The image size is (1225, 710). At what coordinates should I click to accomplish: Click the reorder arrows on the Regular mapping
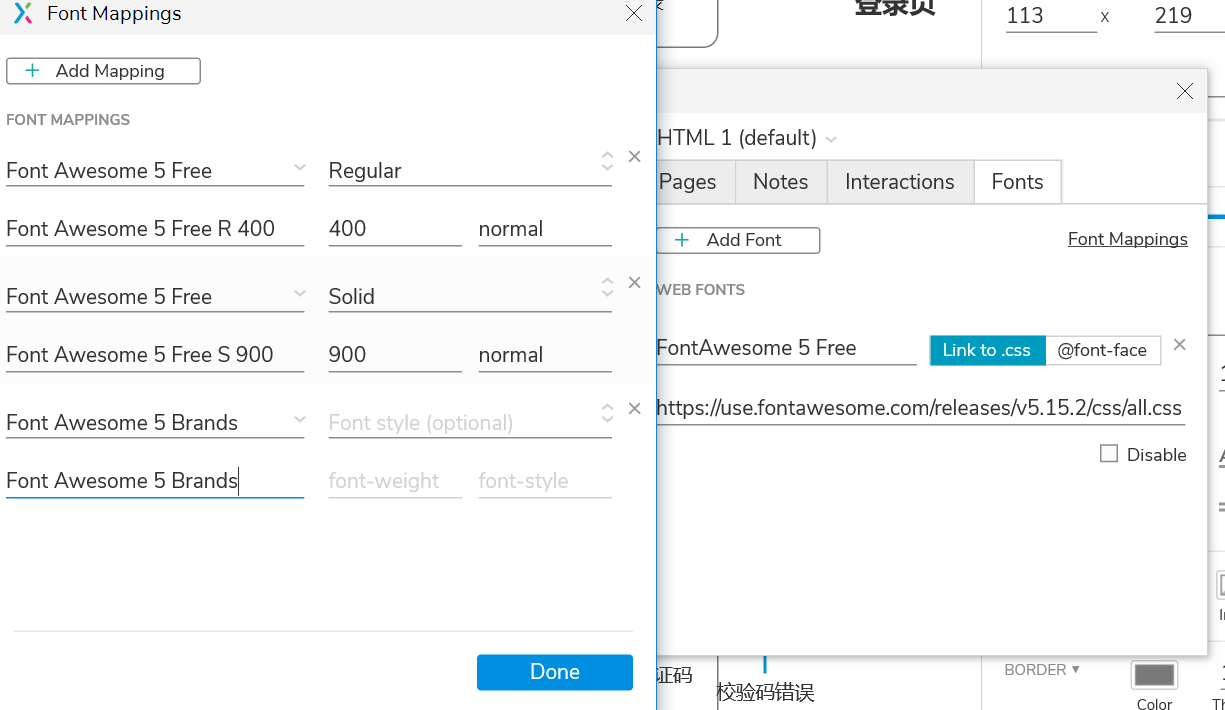pos(607,161)
